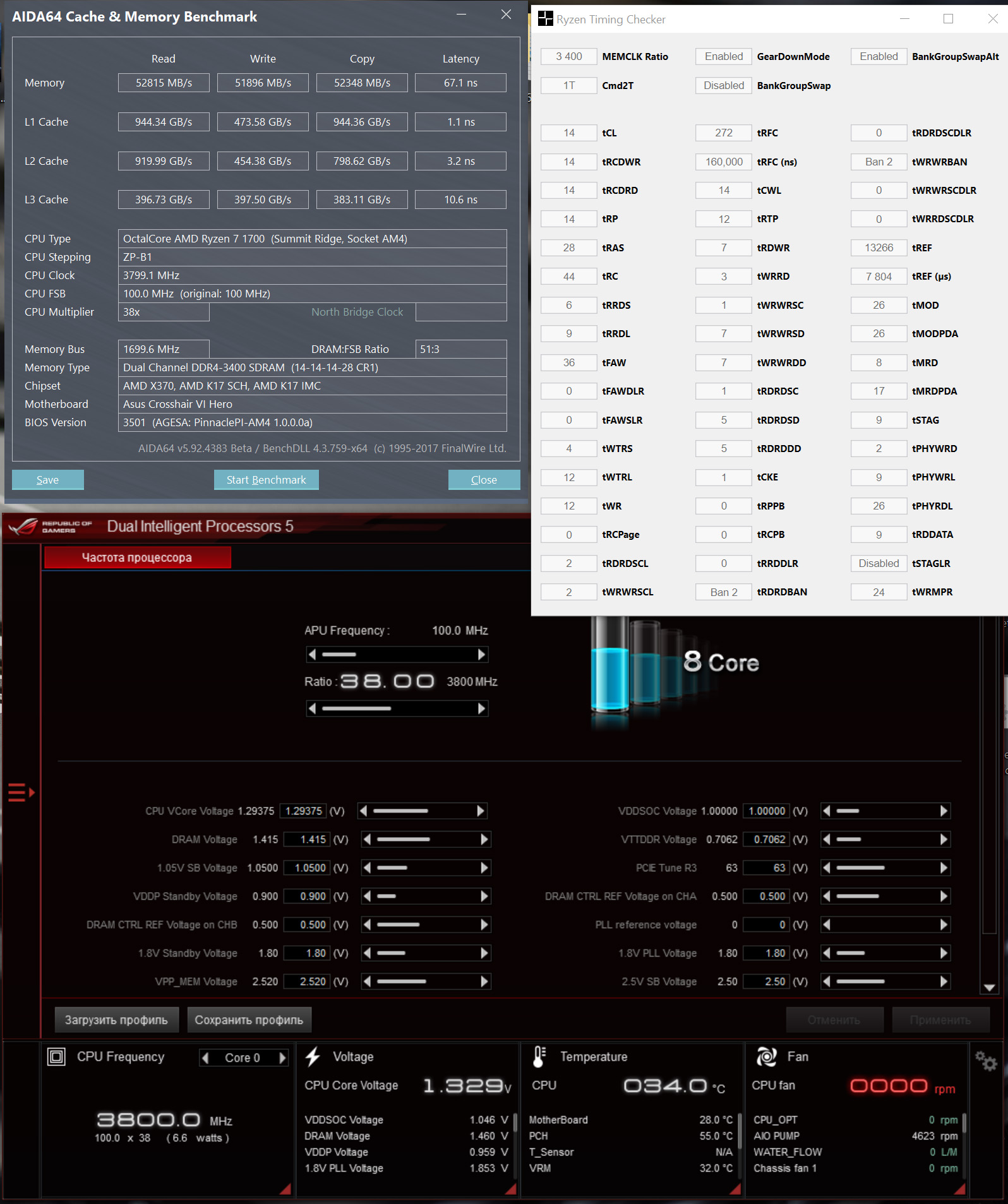Screen dimensions: 1008x1204
Task: Click the Republic of Gamers logo
Action: 51,526
